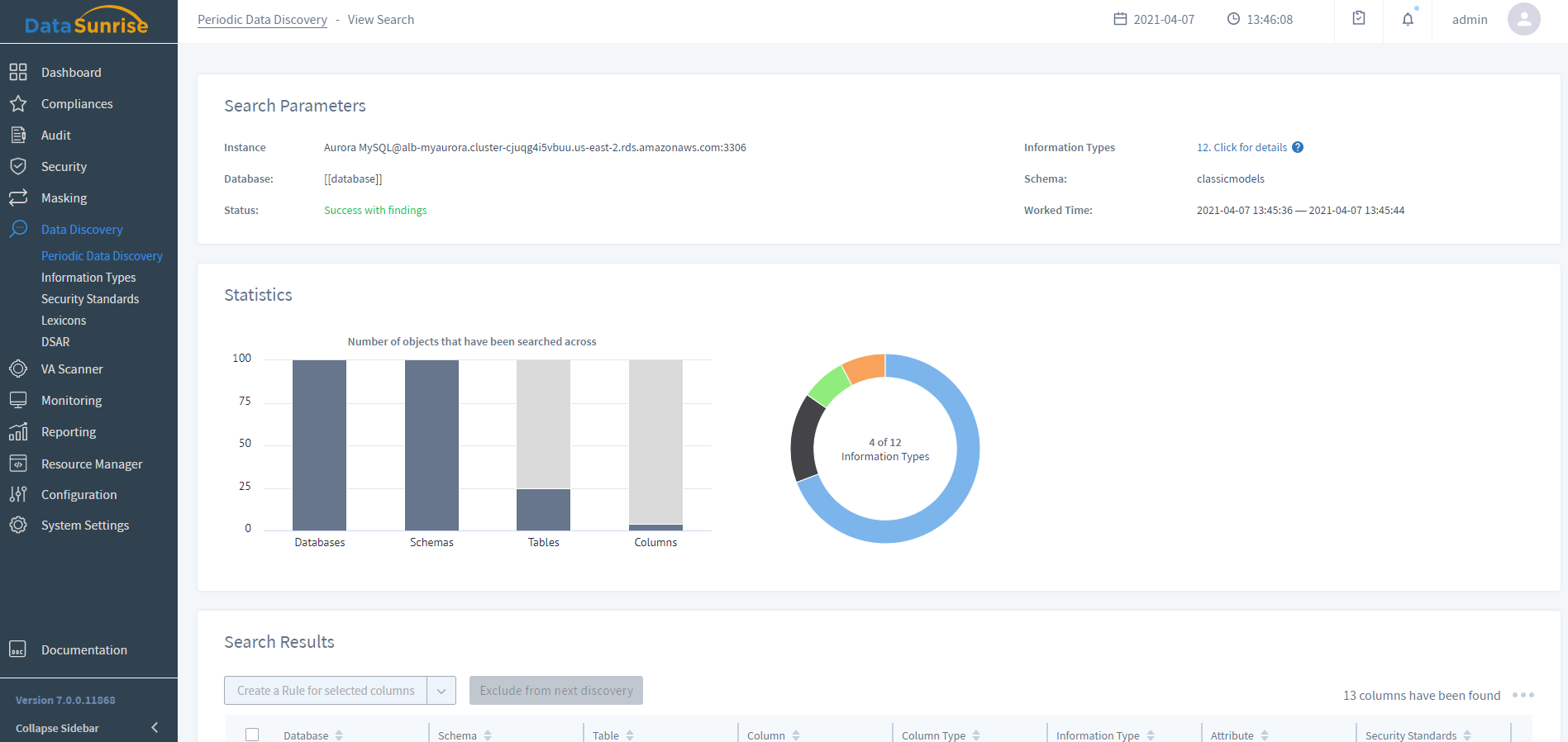Click the Security shield icon
1568x742 pixels.
pos(18,166)
